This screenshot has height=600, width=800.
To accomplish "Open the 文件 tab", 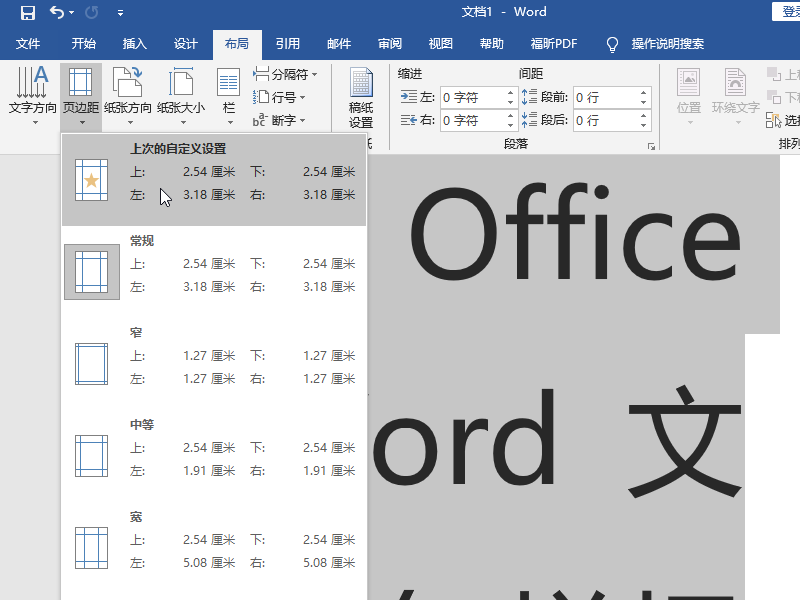I will [x=28, y=44].
